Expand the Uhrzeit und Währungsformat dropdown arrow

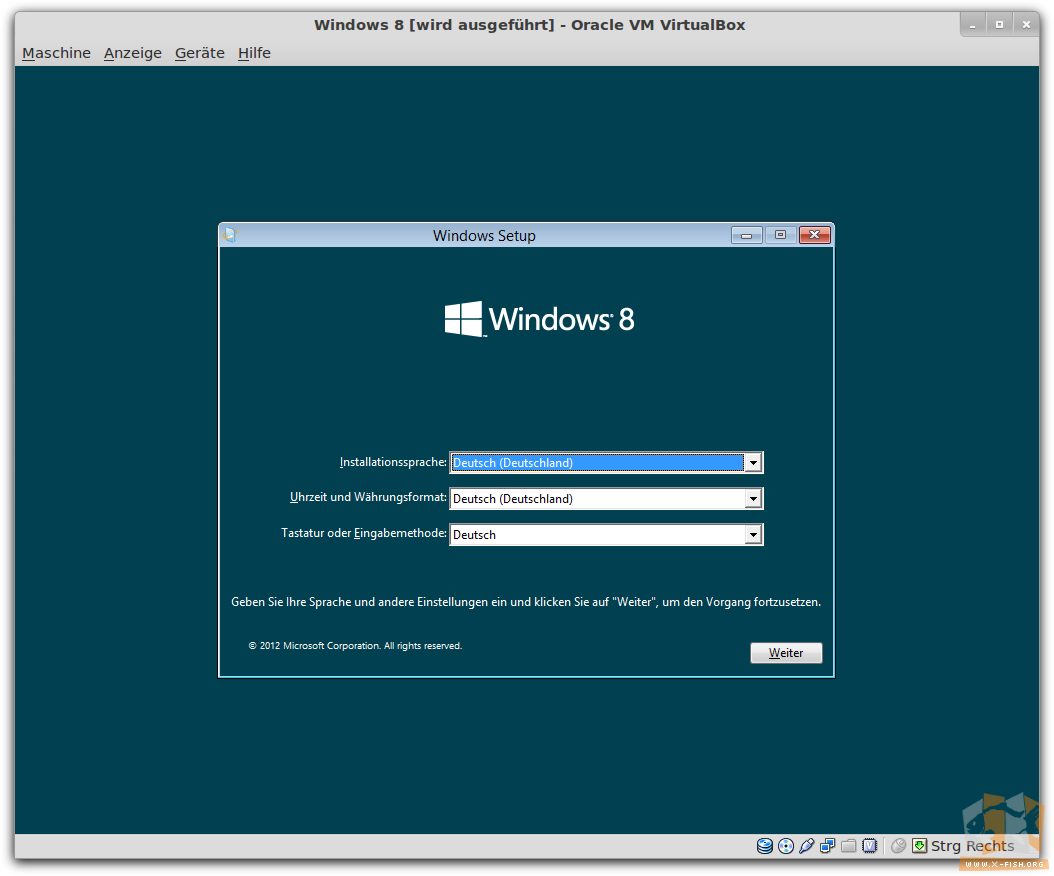(x=753, y=499)
